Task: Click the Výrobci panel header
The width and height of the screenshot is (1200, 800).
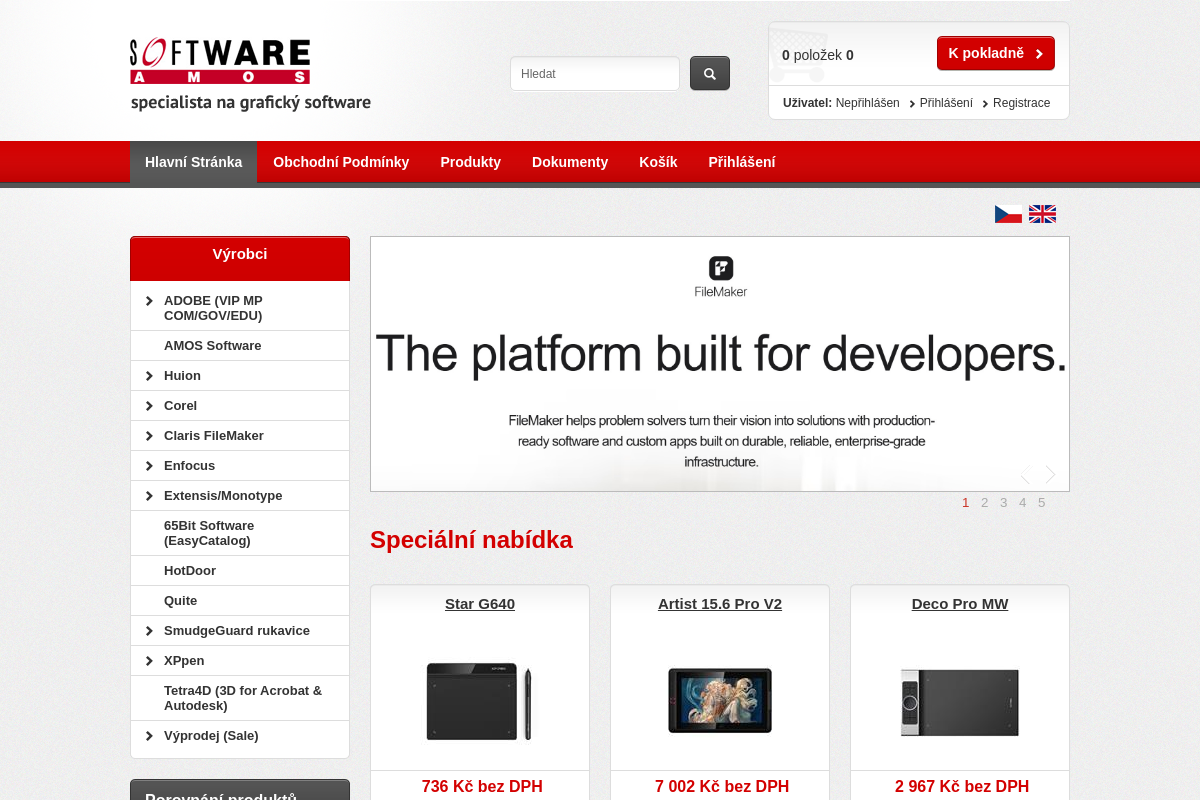Action: point(240,258)
